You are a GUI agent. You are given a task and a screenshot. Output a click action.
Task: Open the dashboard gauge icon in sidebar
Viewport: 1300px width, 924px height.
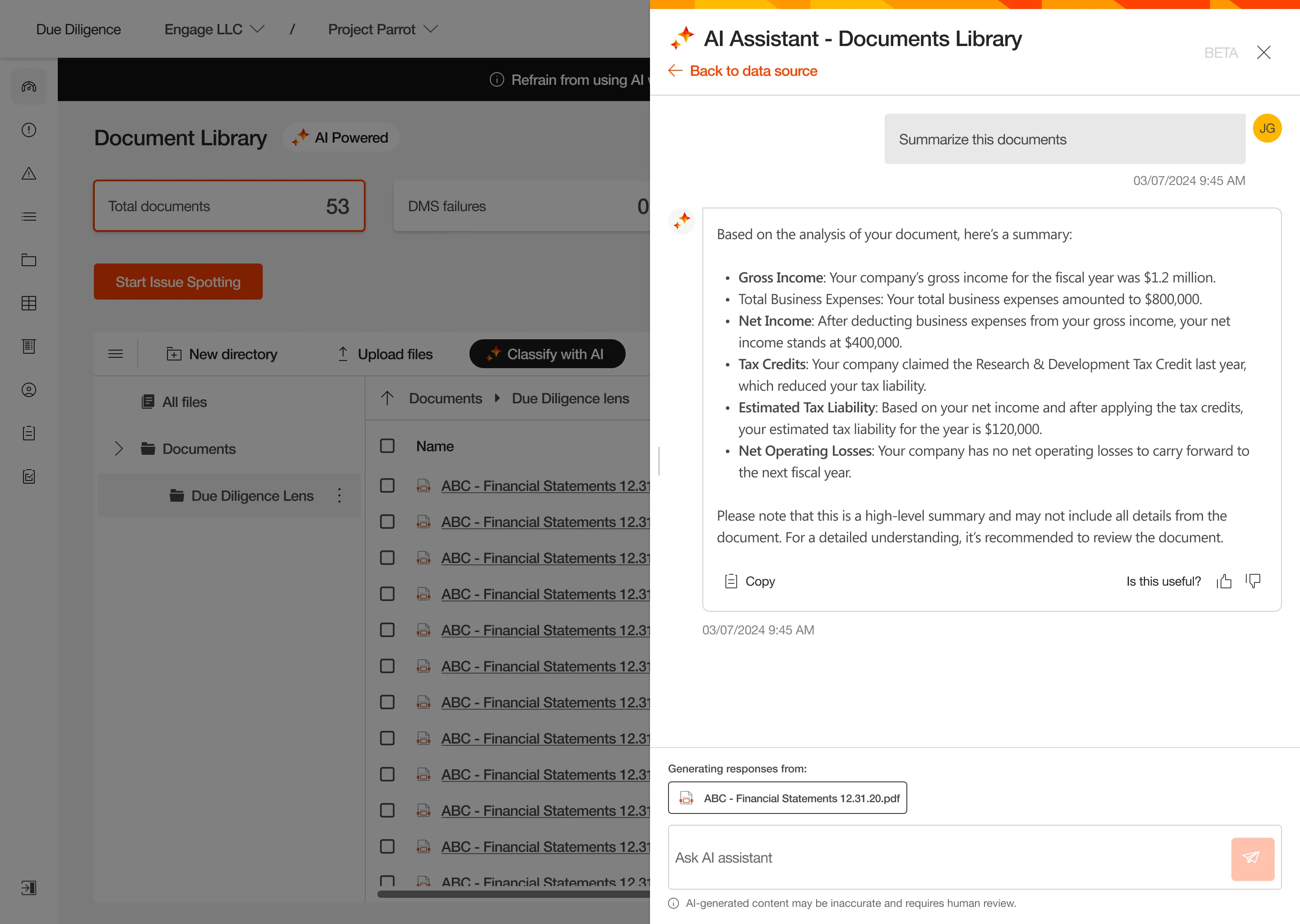pos(29,87)
